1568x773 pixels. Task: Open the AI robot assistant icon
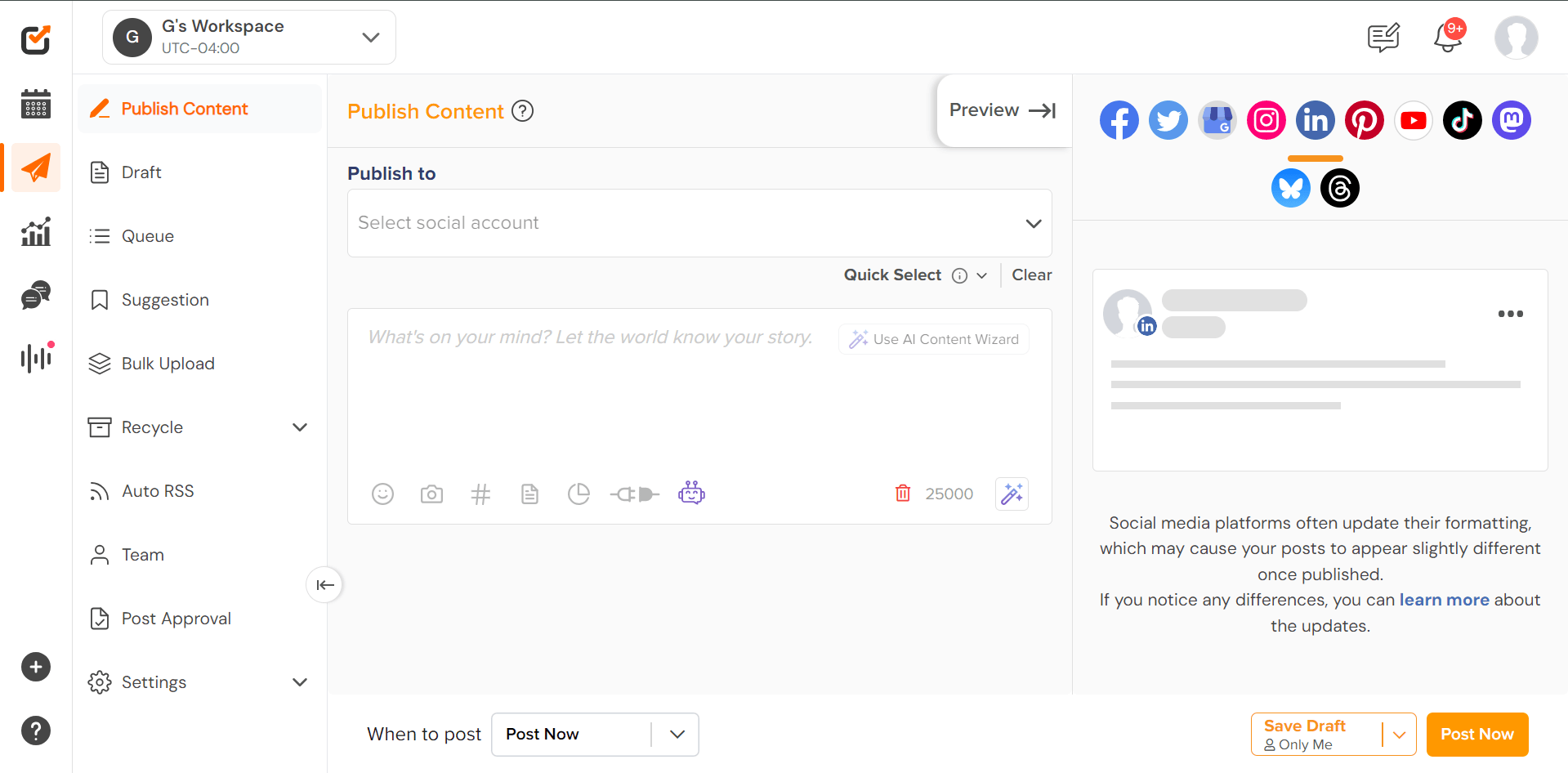click(691, 492)
